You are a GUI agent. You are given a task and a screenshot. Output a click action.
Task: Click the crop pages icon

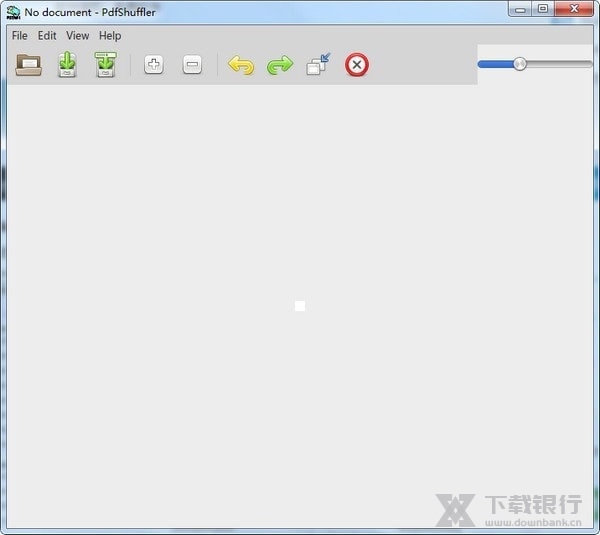point(318,64)
